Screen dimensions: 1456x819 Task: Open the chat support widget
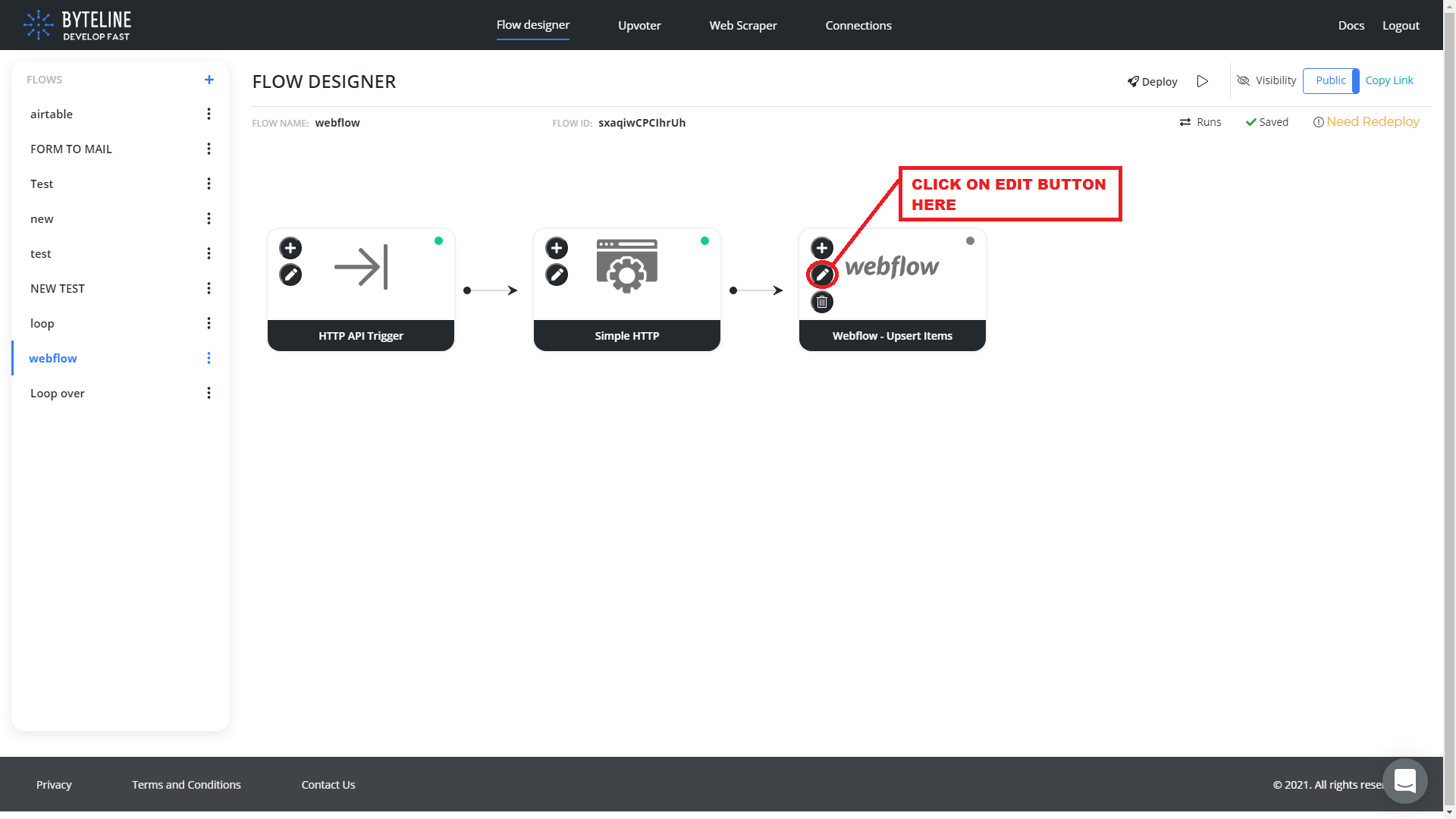(1405, 780)
